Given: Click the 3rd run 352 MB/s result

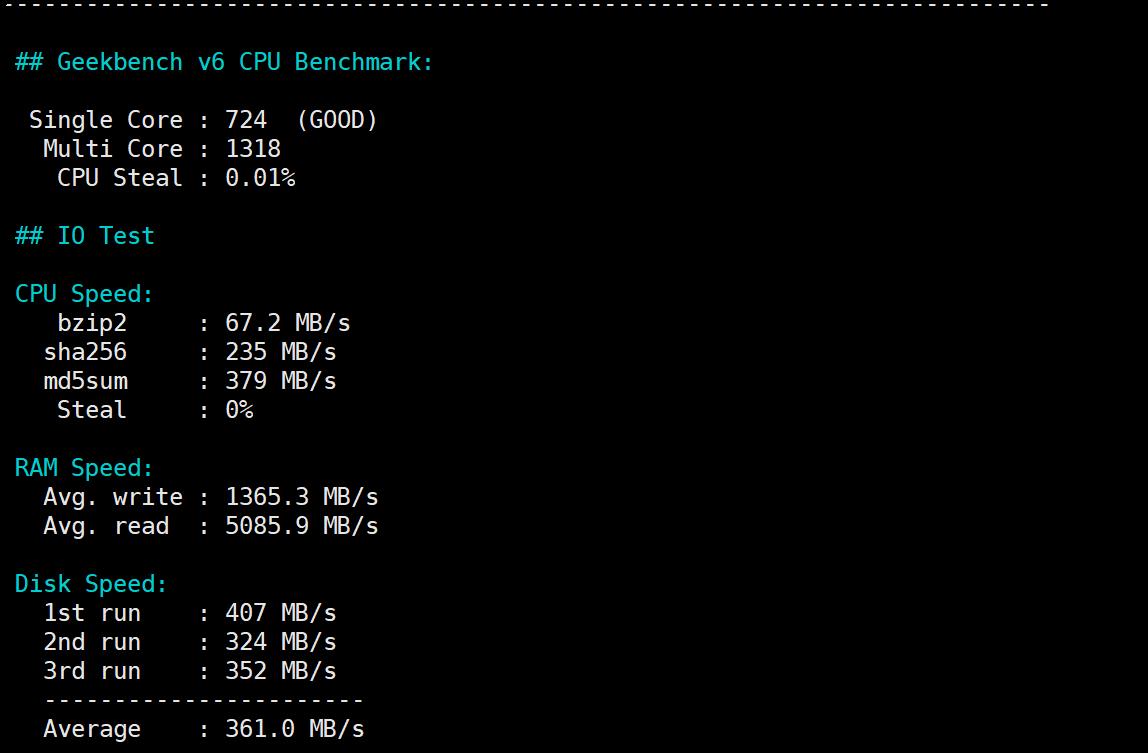Looking at the screenshot, I should [281, 671].
